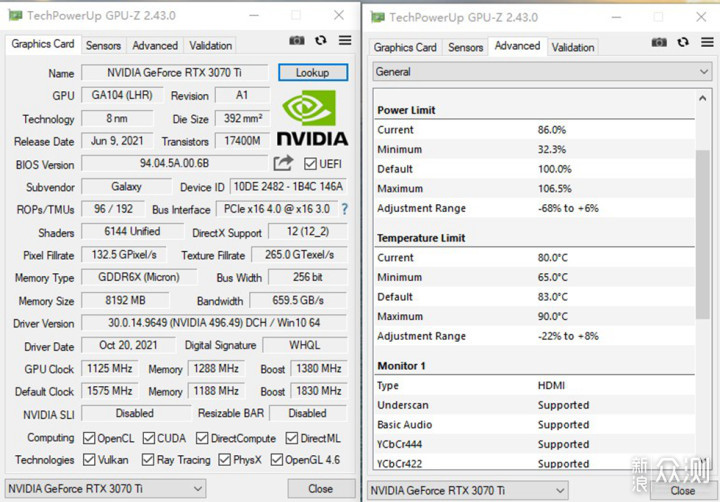The height and width of the screenshot is (502, 720).
Task: Click the Power Limit Current row 86.0%
Action: tap(534, 130)
